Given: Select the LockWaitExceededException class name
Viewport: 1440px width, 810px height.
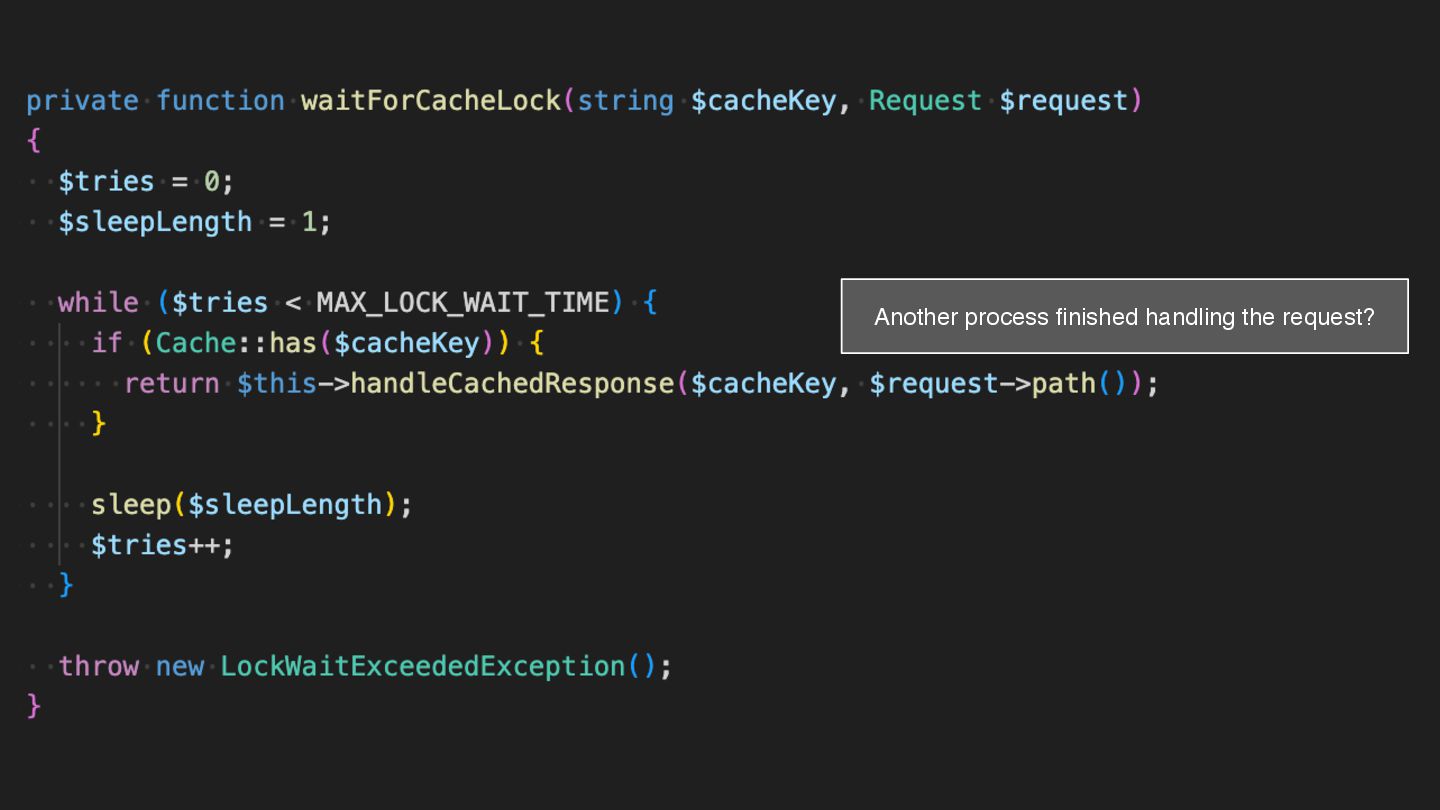Looking at the screenshot, I should point(423,666).
